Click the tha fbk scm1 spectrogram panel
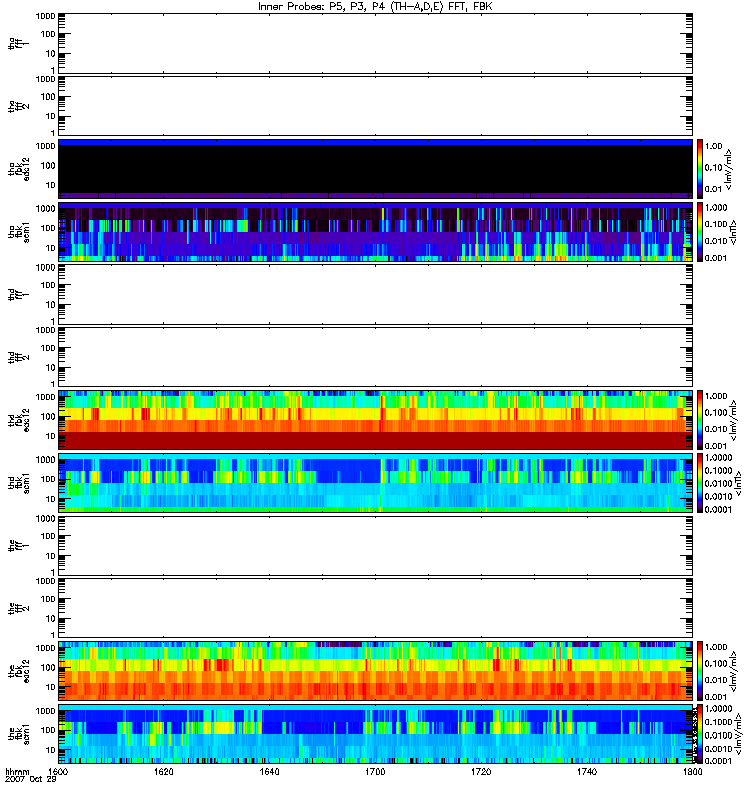This screenshot has width=750, height=800. point(376,232)
